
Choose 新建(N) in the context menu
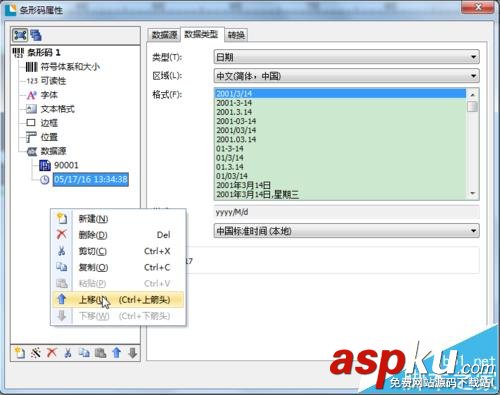pyautogui.click(x=118, y=219)
